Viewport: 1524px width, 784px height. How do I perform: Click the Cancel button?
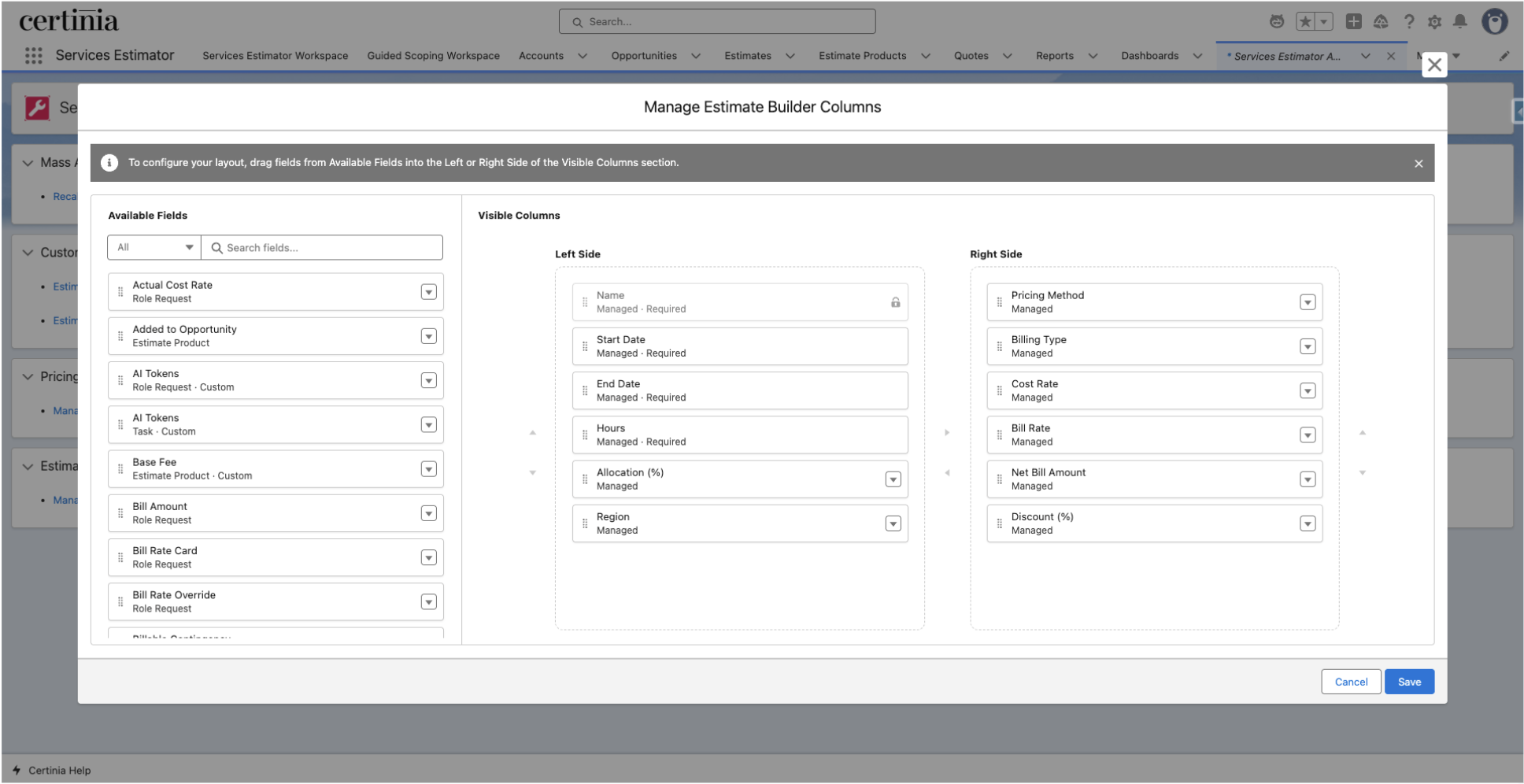1351,682
